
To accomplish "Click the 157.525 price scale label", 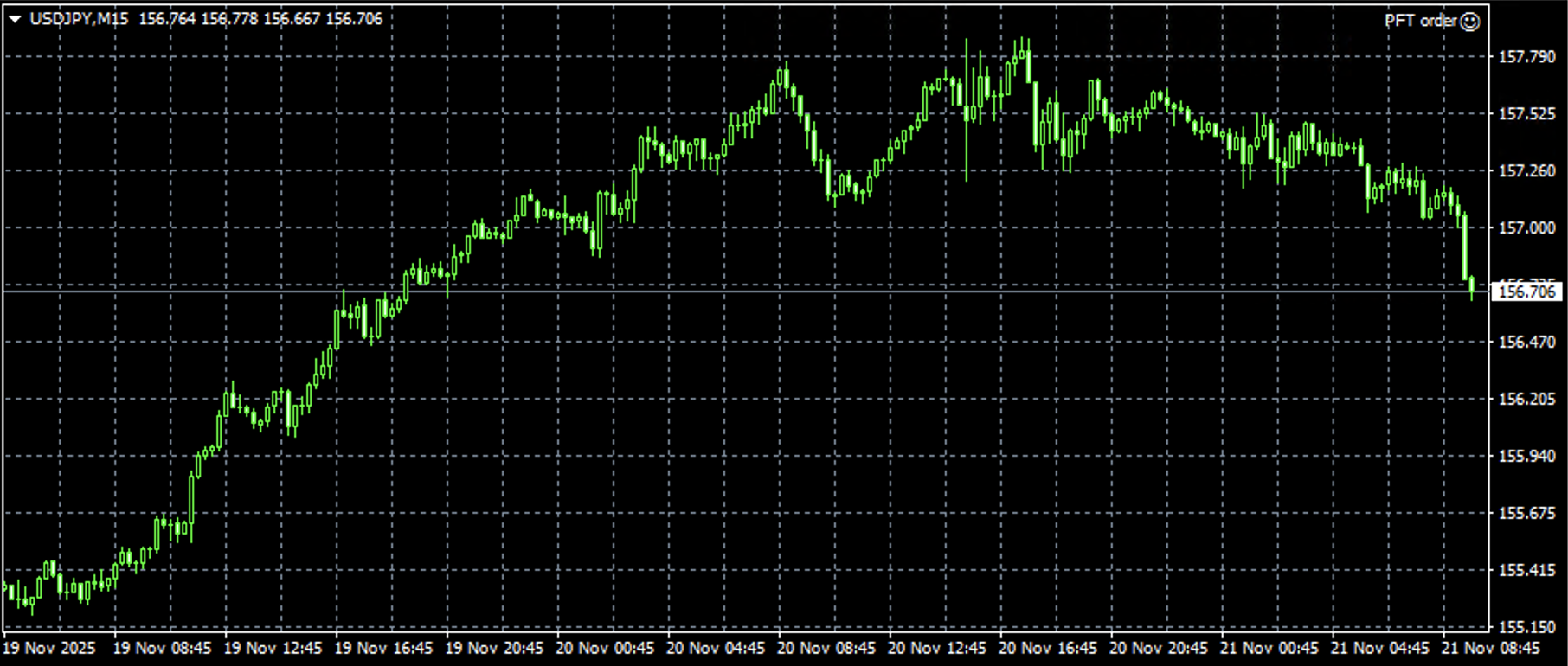I will click(x=1526, y=114).
